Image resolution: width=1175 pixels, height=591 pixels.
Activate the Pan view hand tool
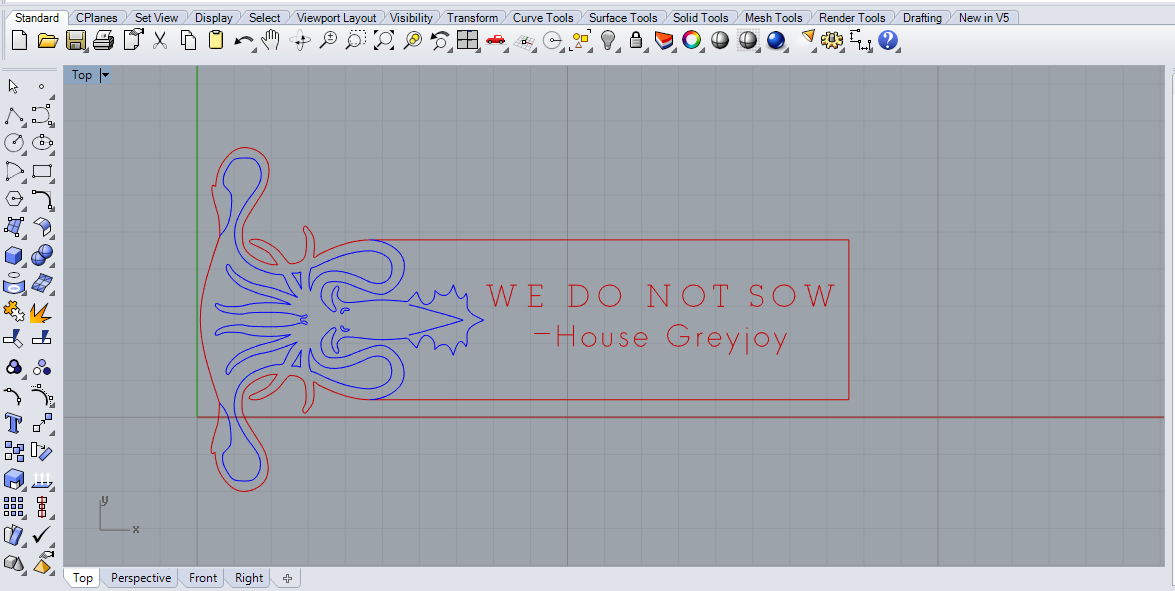click(x=271, y=40)
